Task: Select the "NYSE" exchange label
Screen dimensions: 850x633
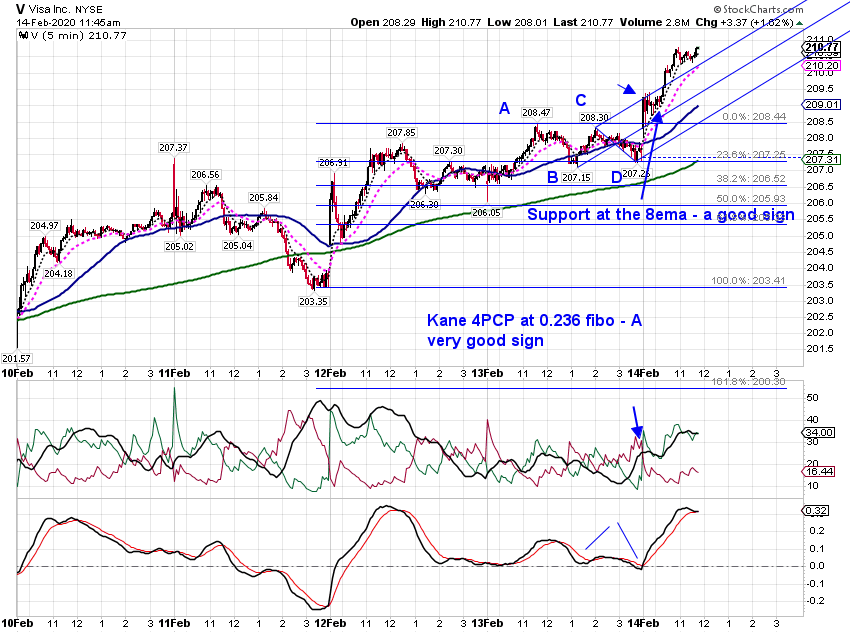Action: coord(87,10)
